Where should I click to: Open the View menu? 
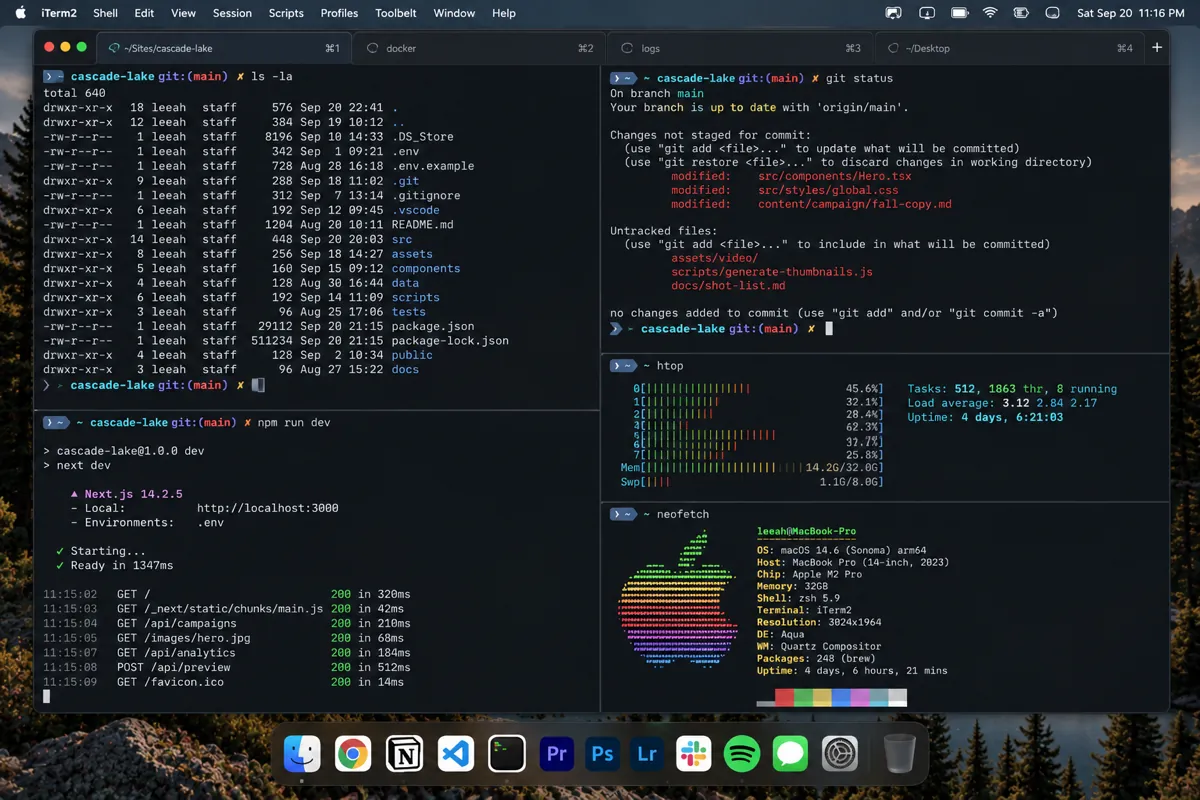tap(183, 13)
